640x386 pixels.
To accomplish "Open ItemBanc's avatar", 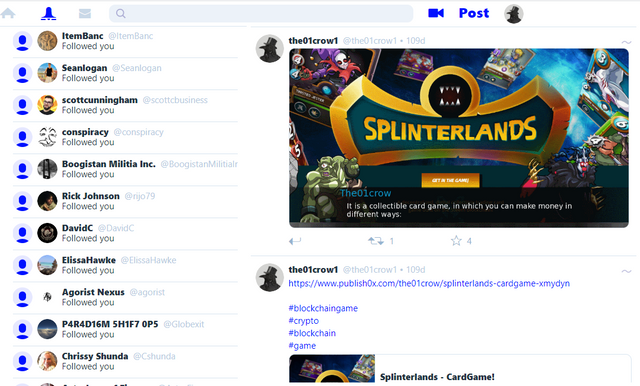I will 47,41.
